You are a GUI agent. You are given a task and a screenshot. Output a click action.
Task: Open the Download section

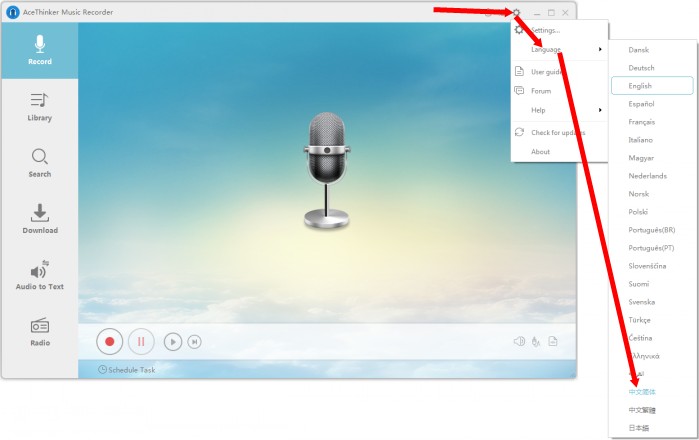pos(40,219)
